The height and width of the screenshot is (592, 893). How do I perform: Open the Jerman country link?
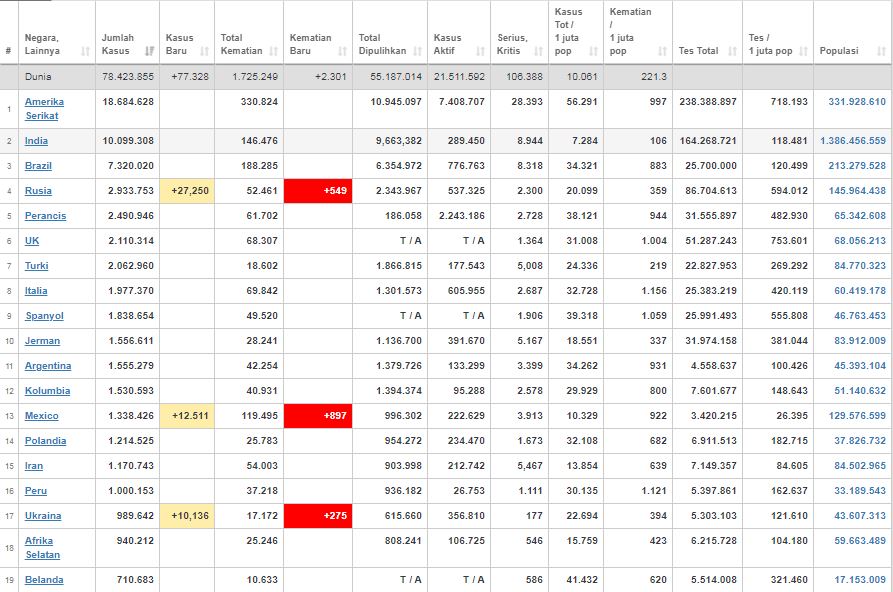[42, 341]
